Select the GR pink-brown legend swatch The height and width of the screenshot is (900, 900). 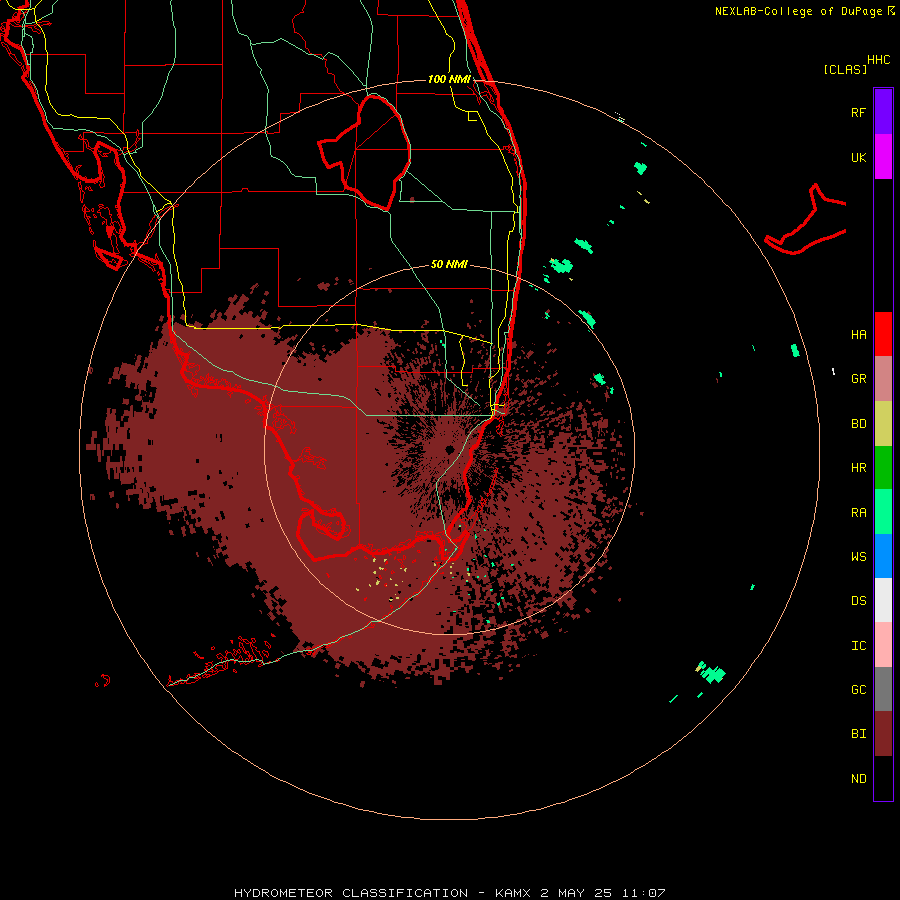[883, 379]
